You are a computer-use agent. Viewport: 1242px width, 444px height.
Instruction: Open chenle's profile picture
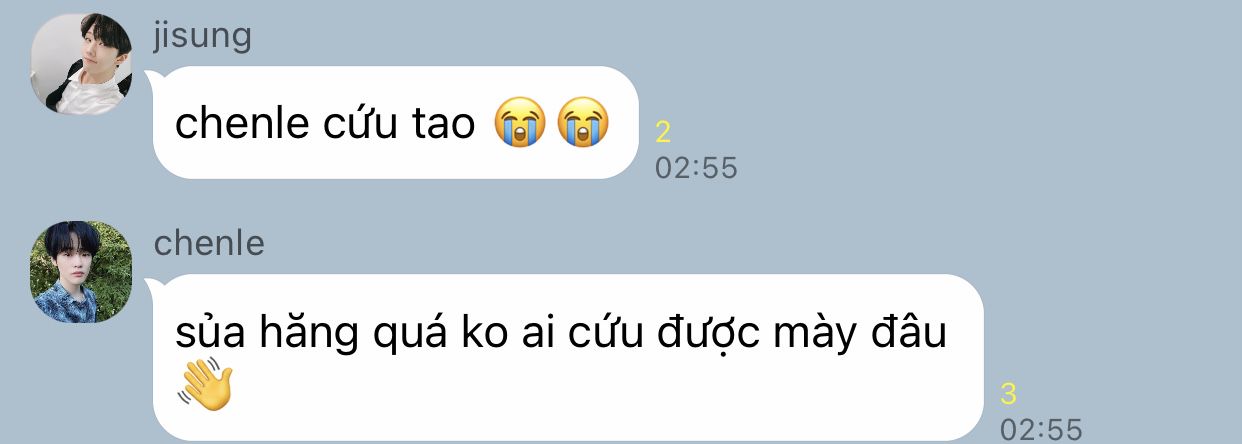point(82,272)
